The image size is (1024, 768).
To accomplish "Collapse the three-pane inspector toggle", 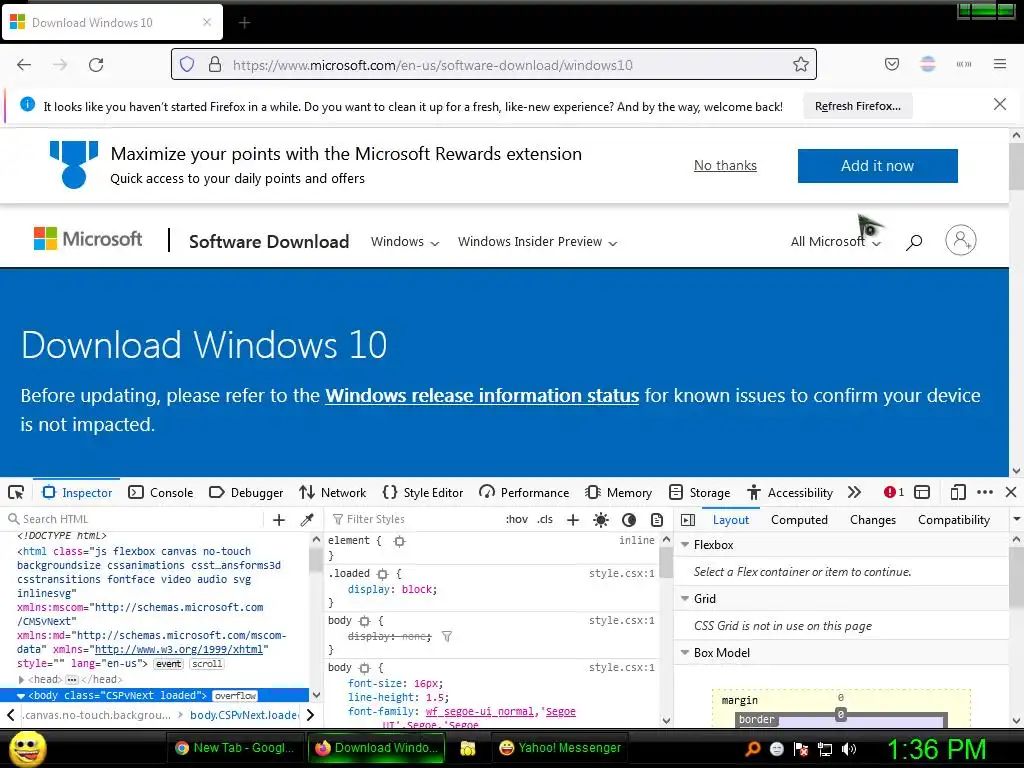I will tap(688, 520).
